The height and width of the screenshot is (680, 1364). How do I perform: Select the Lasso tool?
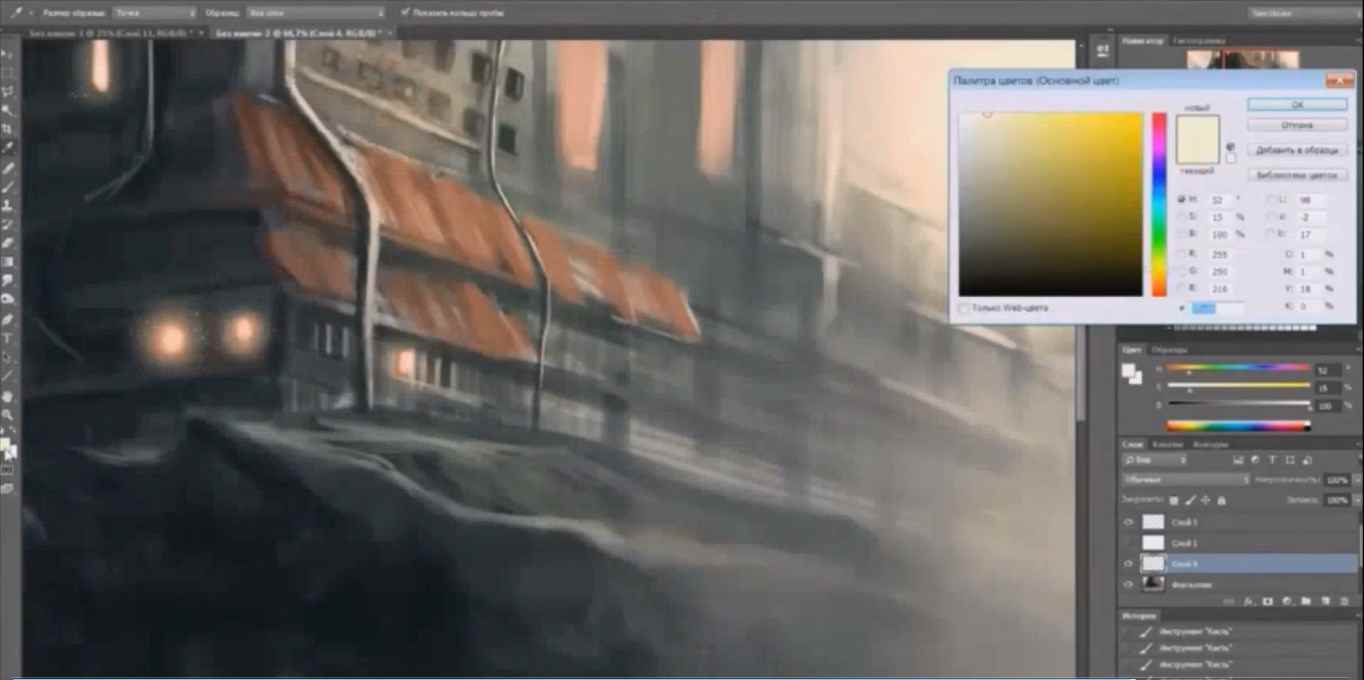point(7,91)
